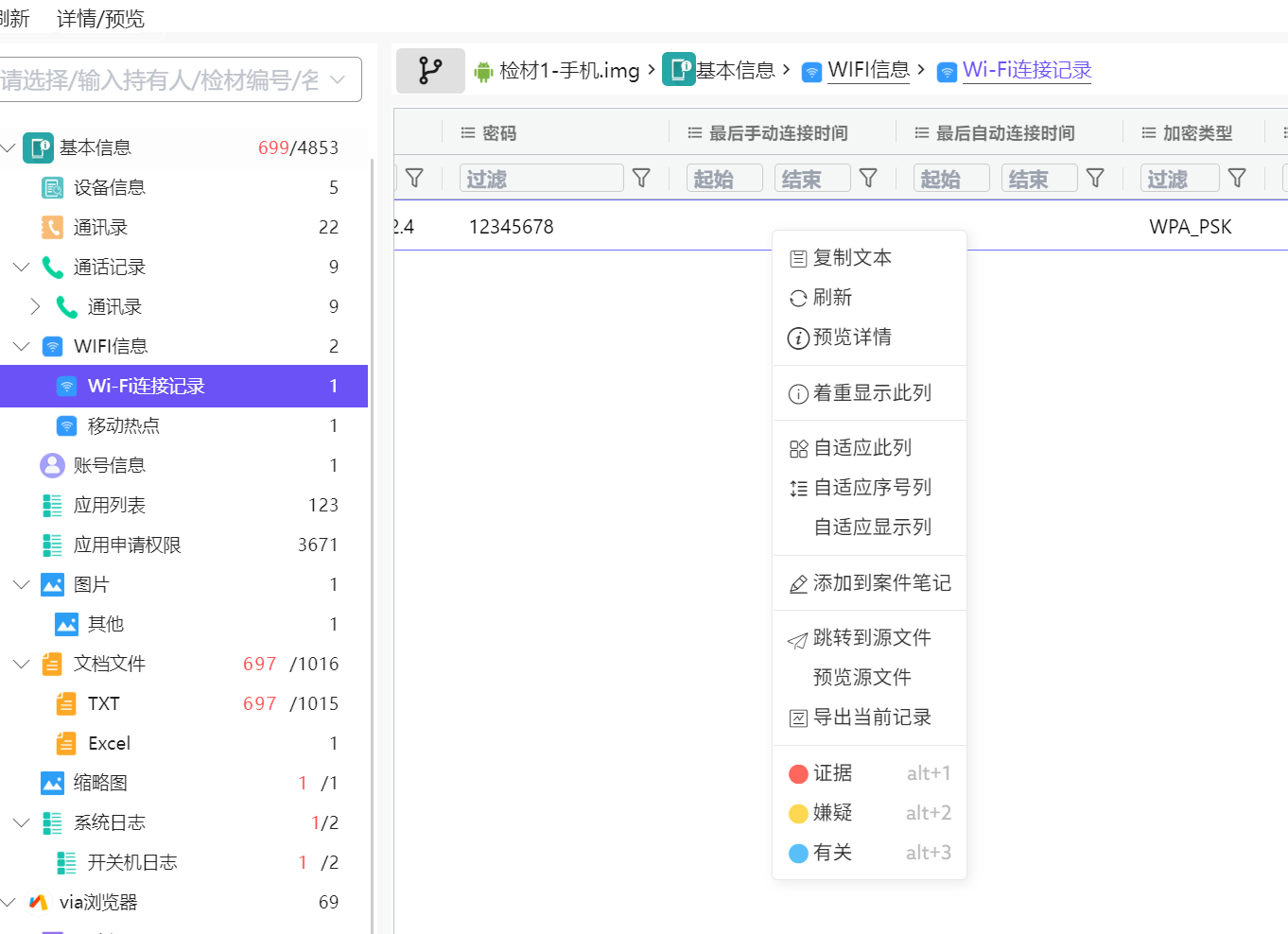Viewport: 1288px width, 934px height.
Task: Click the leftmost funnel icon before 密码 filter
Action: point(414,178)
